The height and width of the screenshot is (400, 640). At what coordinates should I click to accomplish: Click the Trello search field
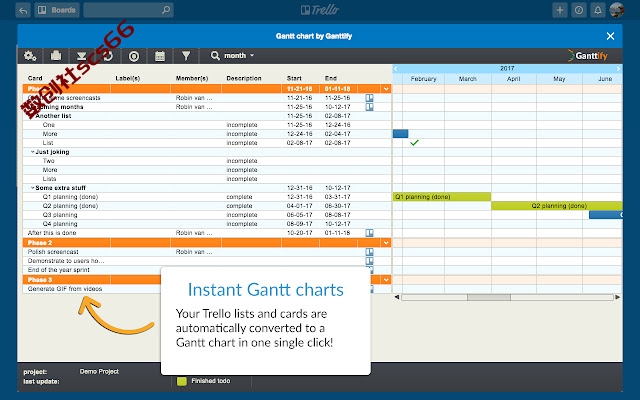(x=128, y=10)
